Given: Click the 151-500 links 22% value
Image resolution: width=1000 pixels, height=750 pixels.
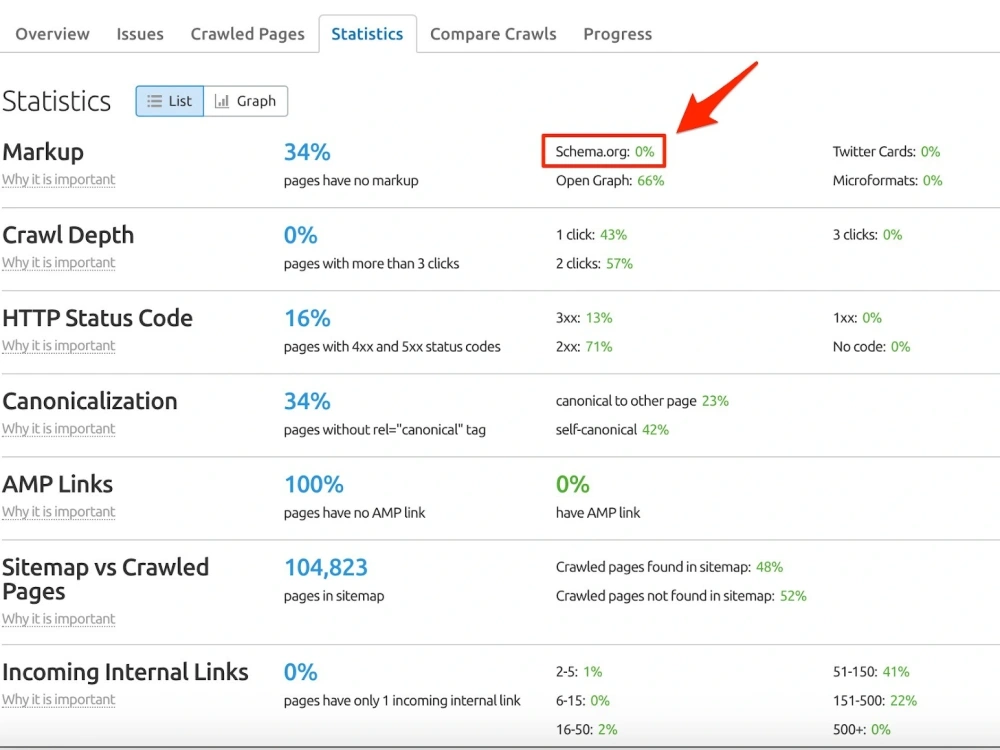Looking at the screenshot, I should pos(904,700).
